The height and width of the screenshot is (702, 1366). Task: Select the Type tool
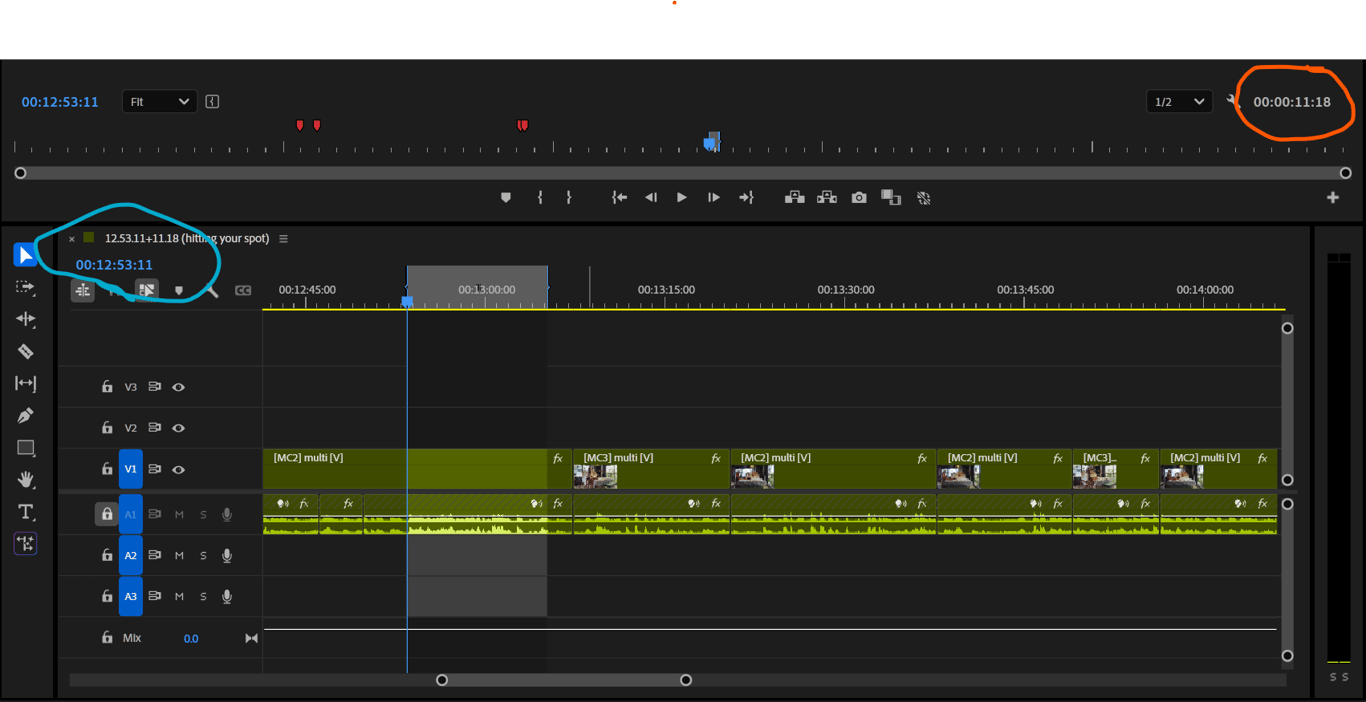[25, 511]
